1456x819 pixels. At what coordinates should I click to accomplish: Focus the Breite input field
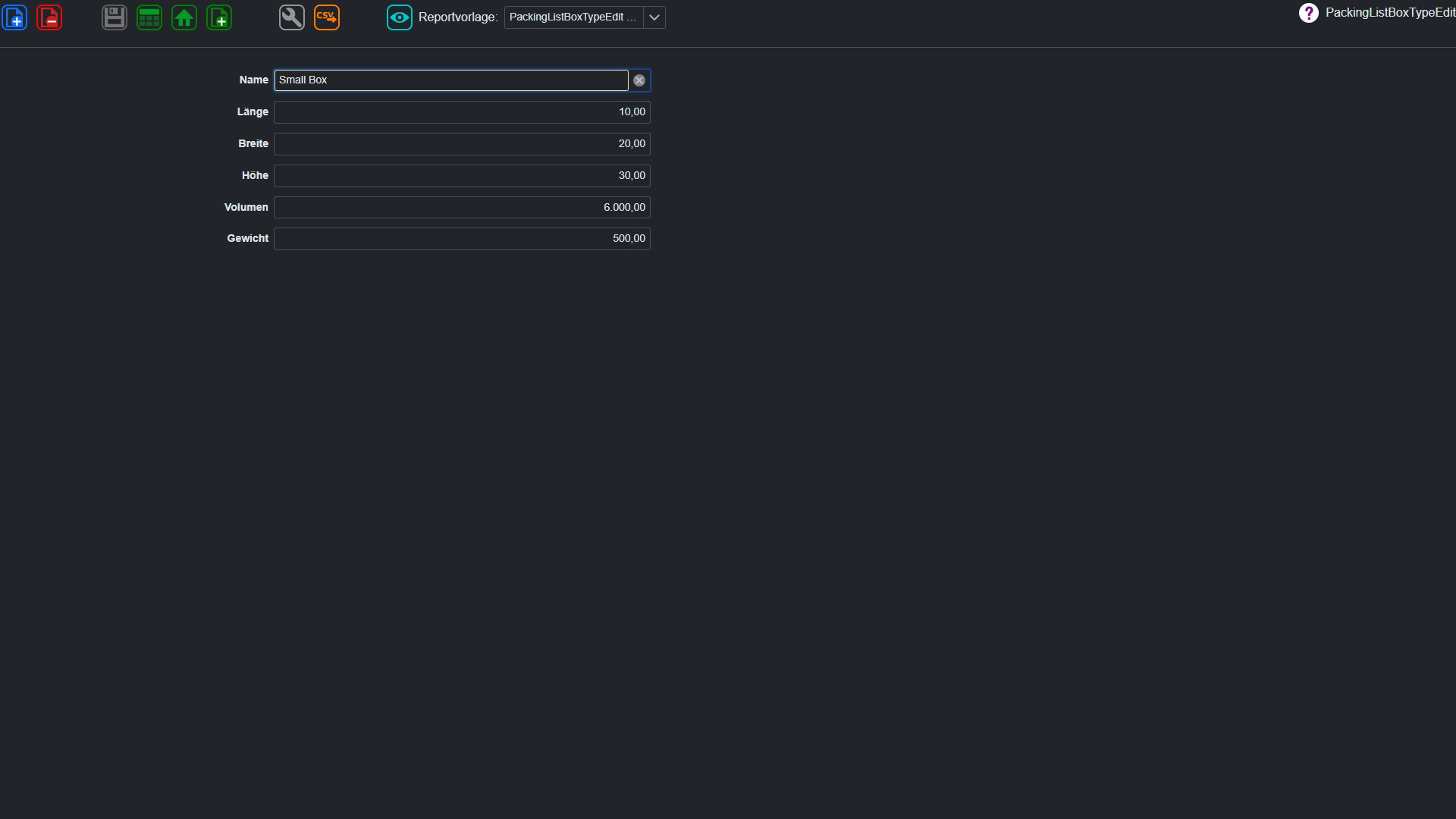462,144
